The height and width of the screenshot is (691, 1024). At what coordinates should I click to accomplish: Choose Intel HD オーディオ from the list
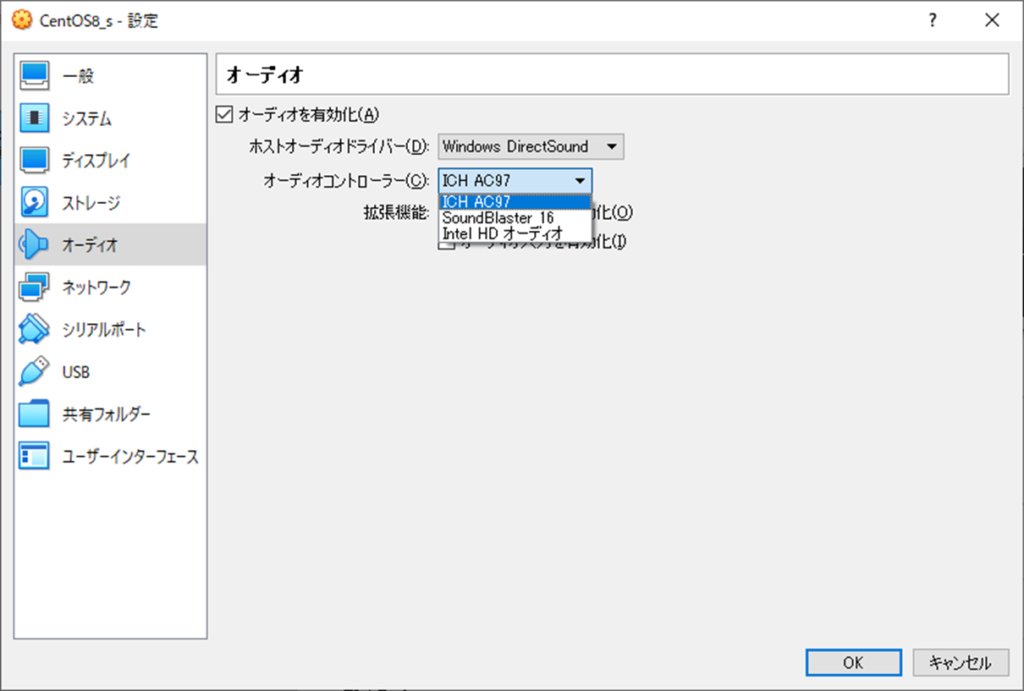click(x=515, y=233)
